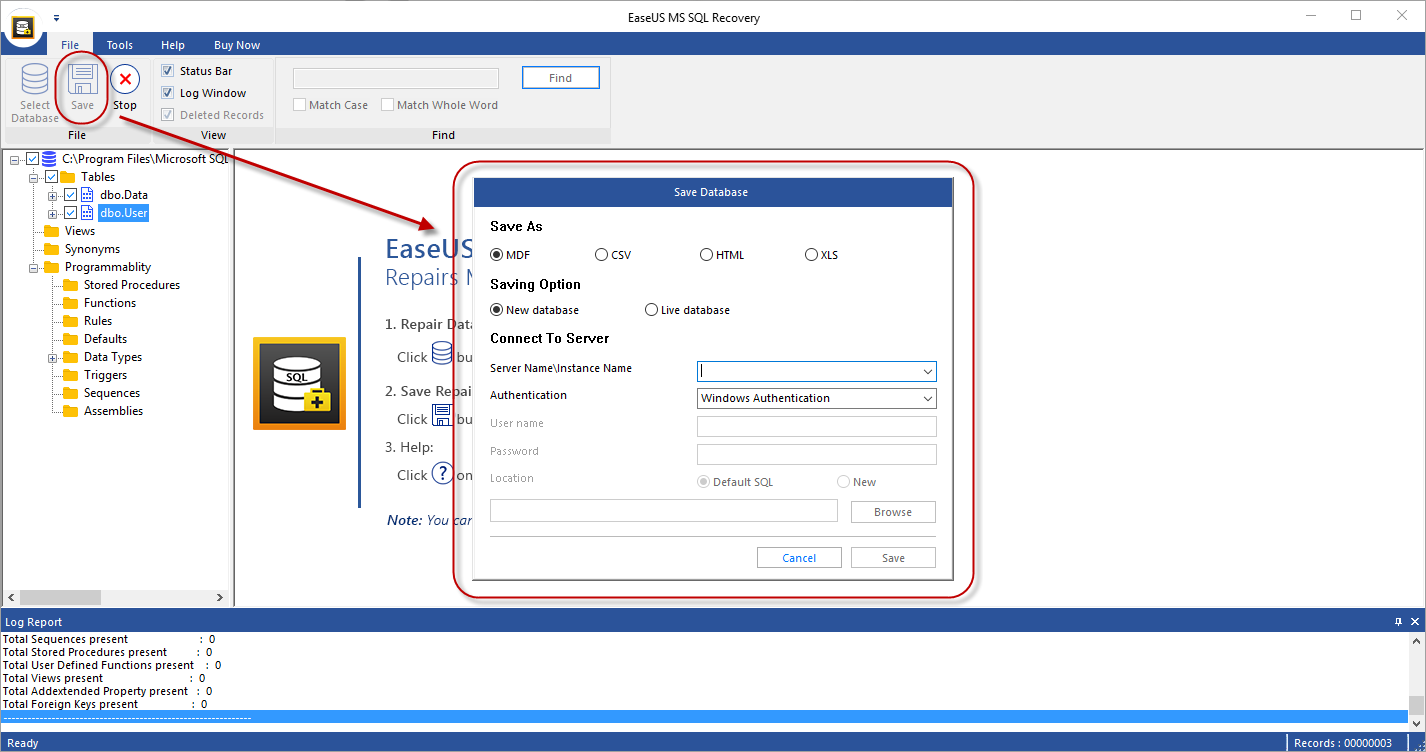Select HTML save format radio button
This screenshot has width=1426, height=752.
[x=706, y=255]
